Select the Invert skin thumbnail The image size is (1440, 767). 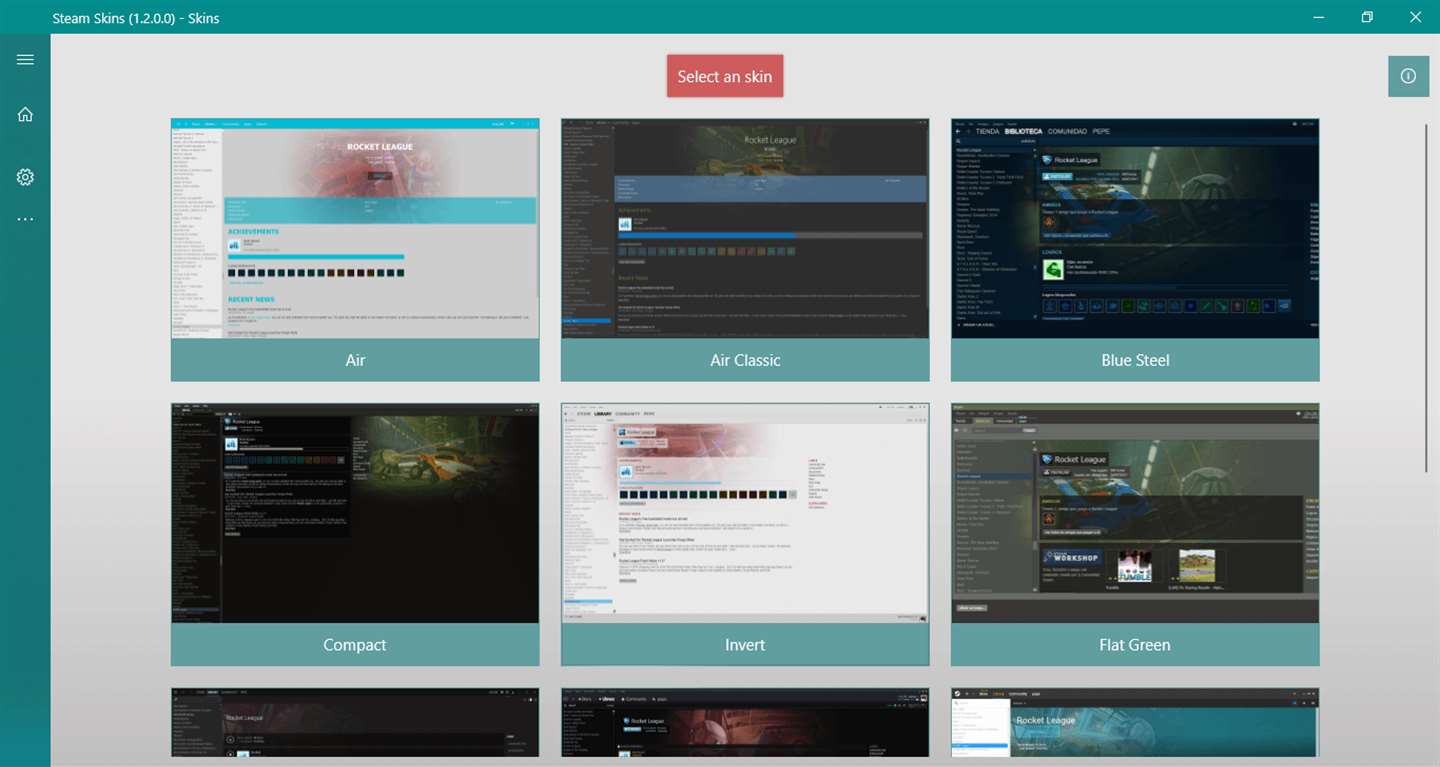tap(745, 513)
